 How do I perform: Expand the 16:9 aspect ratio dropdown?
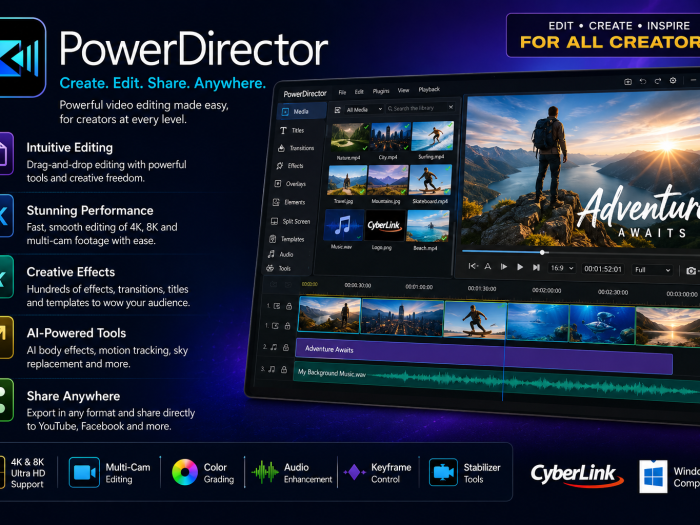click(x=562, y=268)
